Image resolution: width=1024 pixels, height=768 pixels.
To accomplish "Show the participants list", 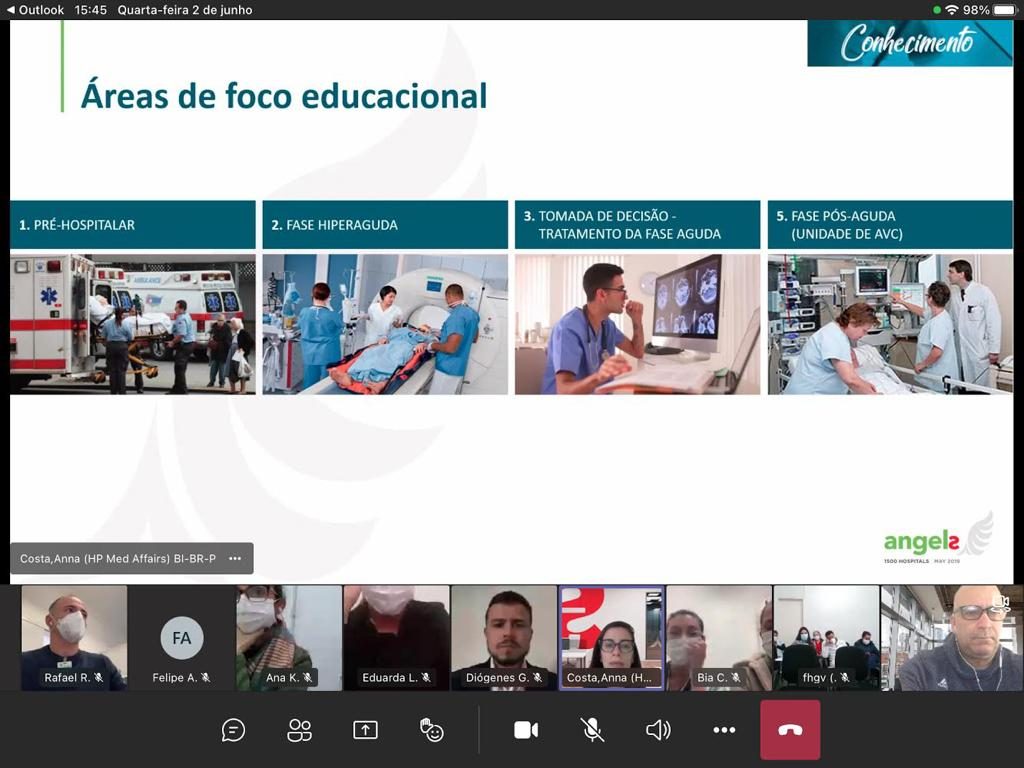I will 299,730.
